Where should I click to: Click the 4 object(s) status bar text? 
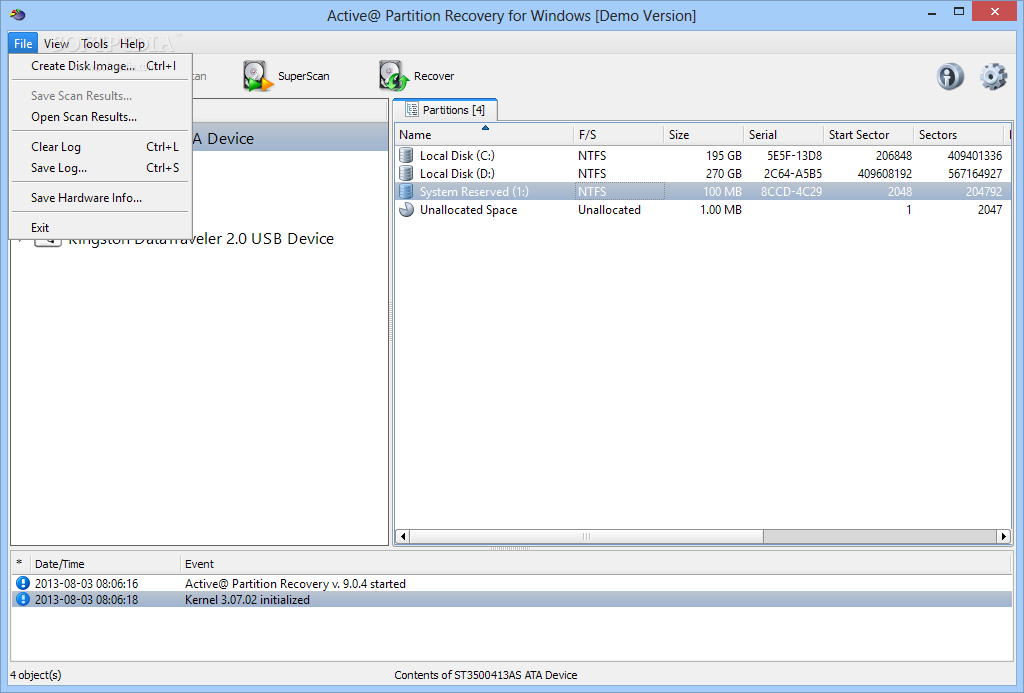pos(36,675)
